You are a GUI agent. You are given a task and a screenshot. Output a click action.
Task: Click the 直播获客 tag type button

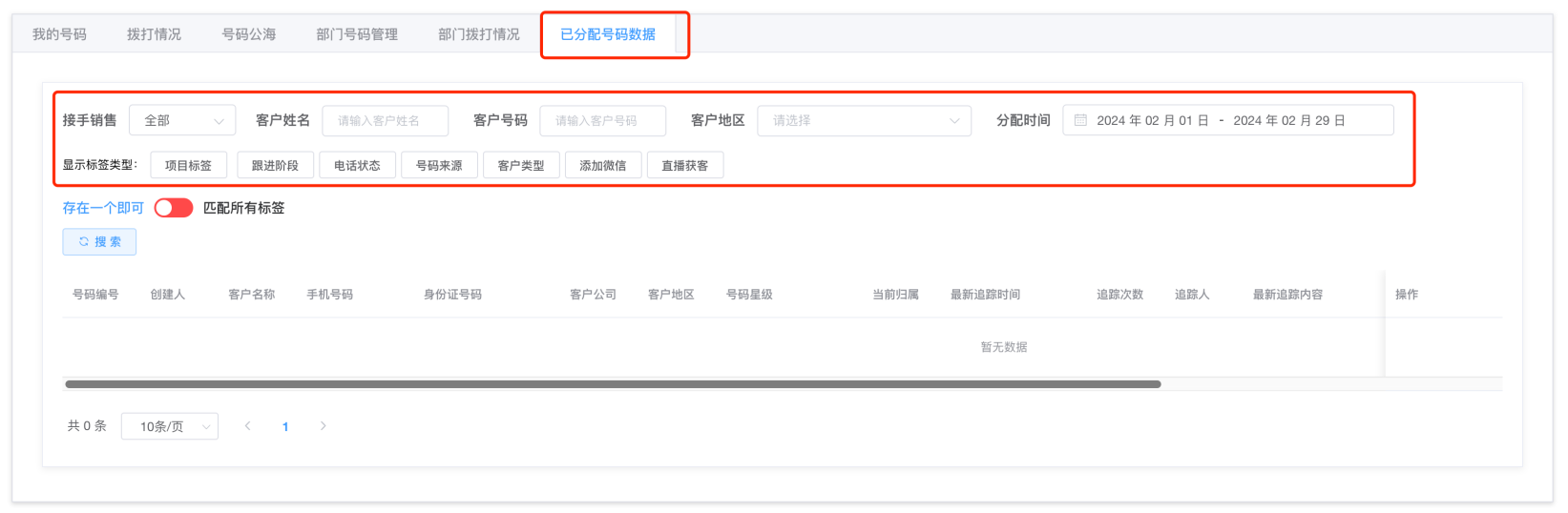684,165
